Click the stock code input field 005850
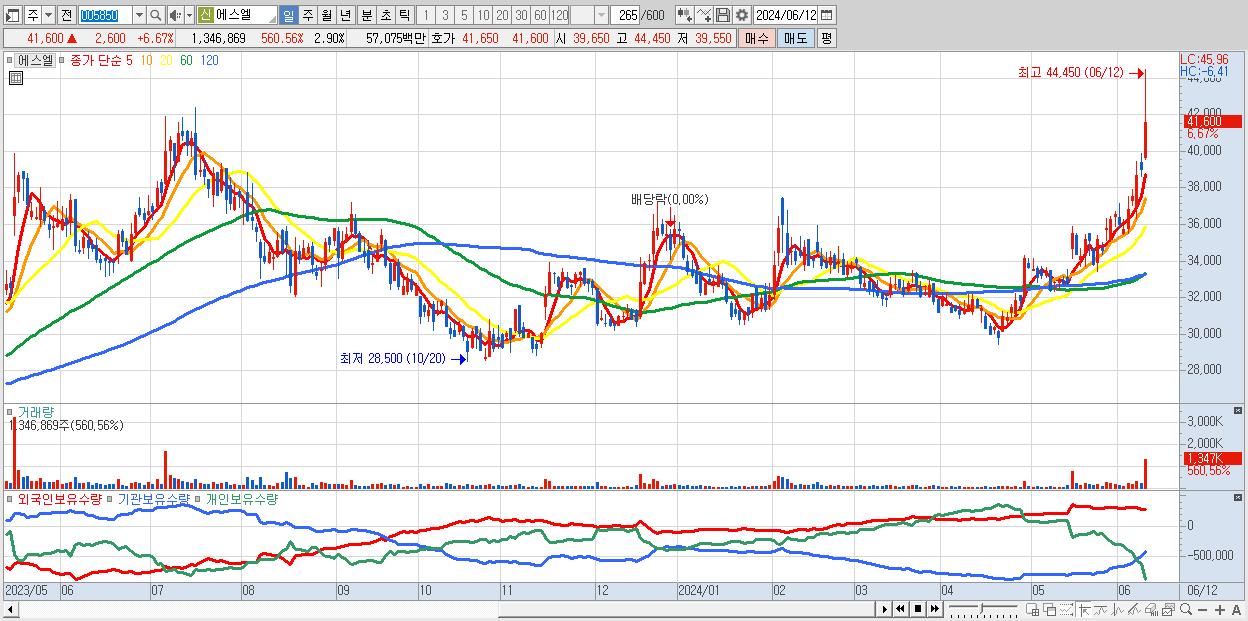The width and height of the screenshot is (1248, 621). coord(105,15)
